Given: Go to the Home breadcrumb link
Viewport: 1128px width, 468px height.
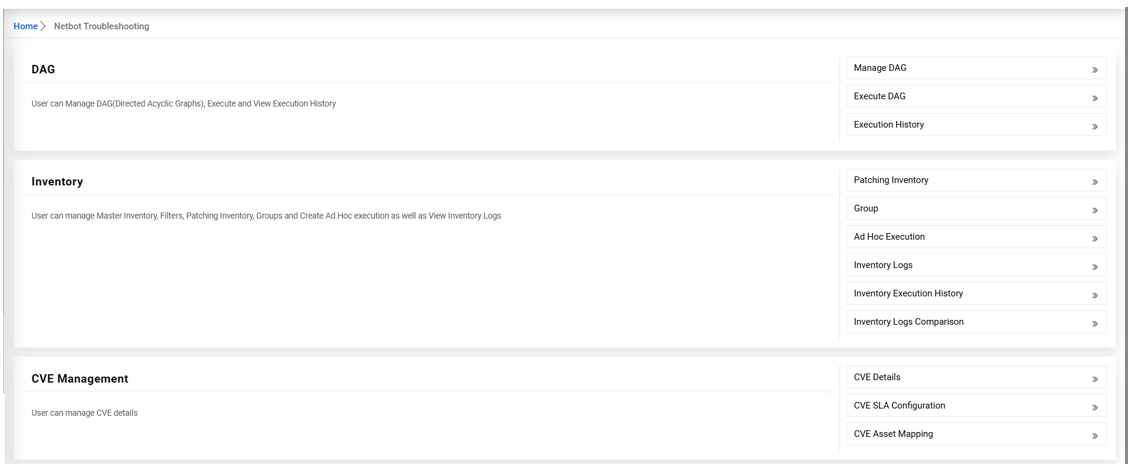Looking at the screenshot, I should point(25,26).
